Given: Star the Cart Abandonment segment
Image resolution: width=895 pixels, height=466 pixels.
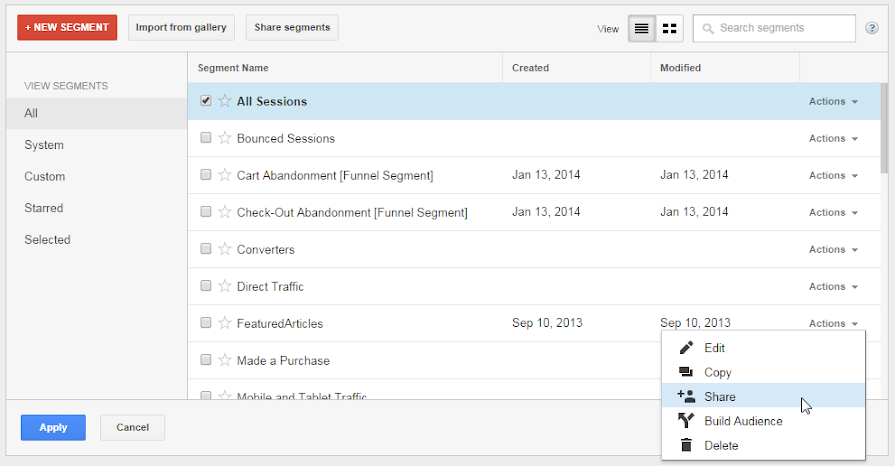Looking at the screenshot, I should (x=225, y=175).
